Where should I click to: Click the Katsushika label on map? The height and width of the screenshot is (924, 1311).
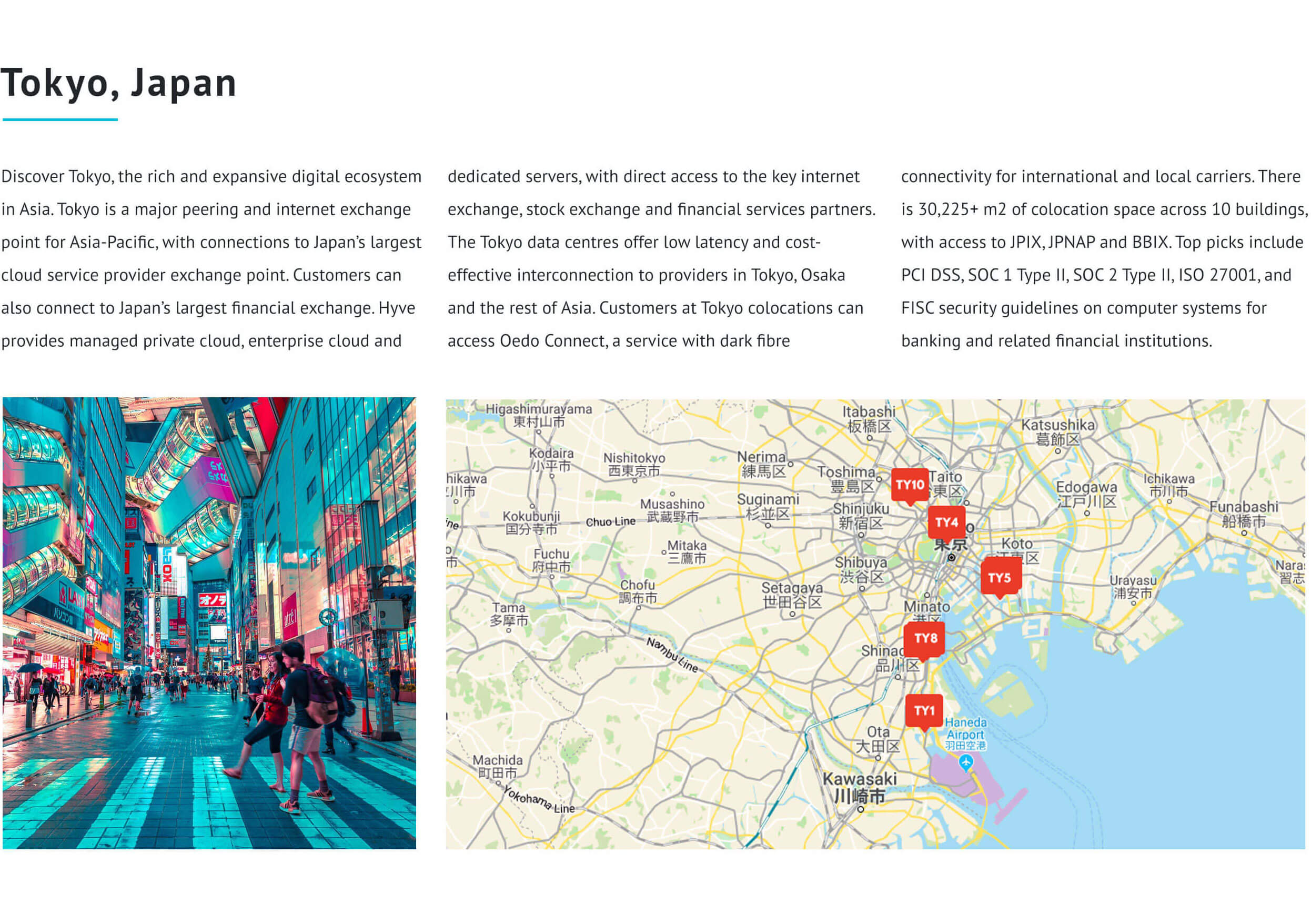point(1058,431)
